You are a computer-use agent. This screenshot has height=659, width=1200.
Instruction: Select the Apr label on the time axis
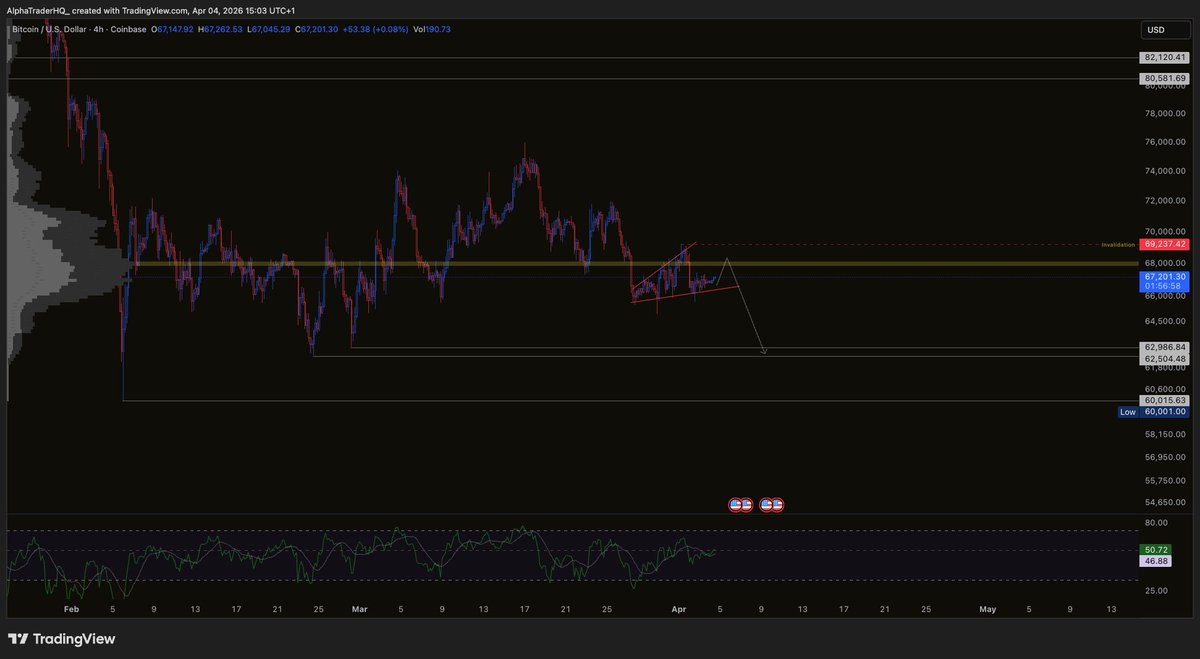[678, 608]
